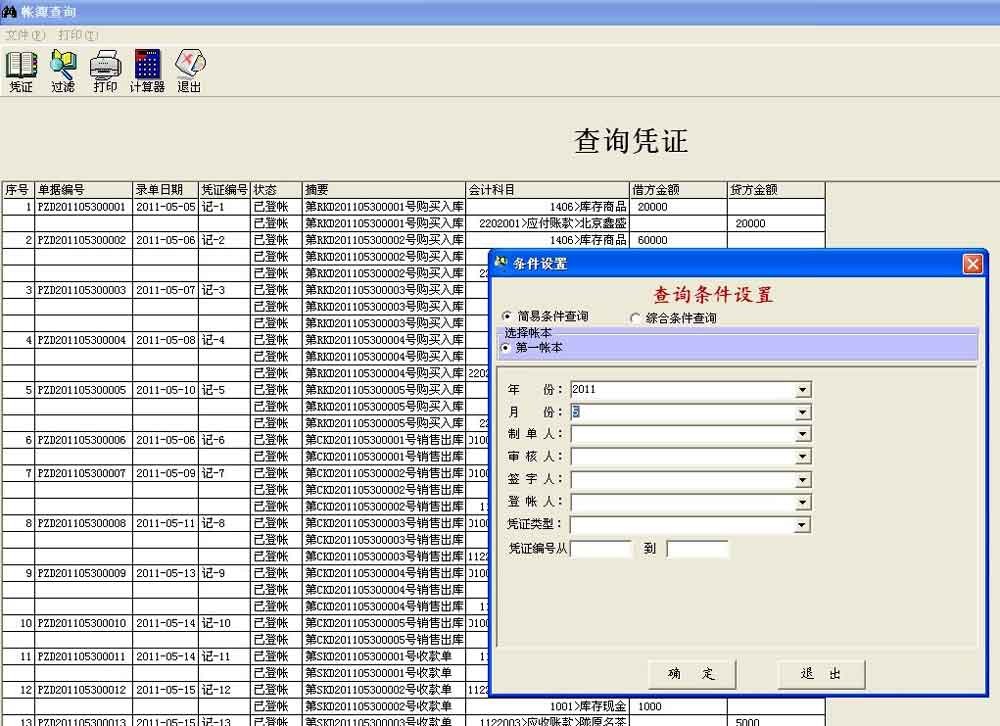
Task: Open the 凭证类型 voucher type dropdown
Action: coord(803,524)
